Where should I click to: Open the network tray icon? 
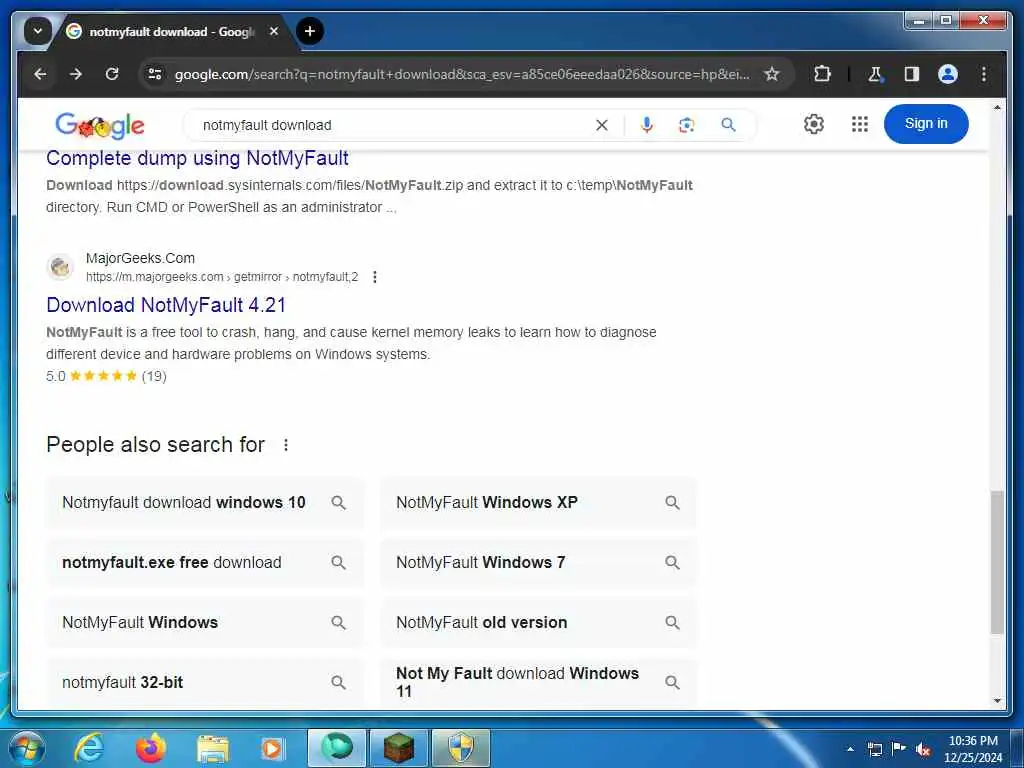874,749
